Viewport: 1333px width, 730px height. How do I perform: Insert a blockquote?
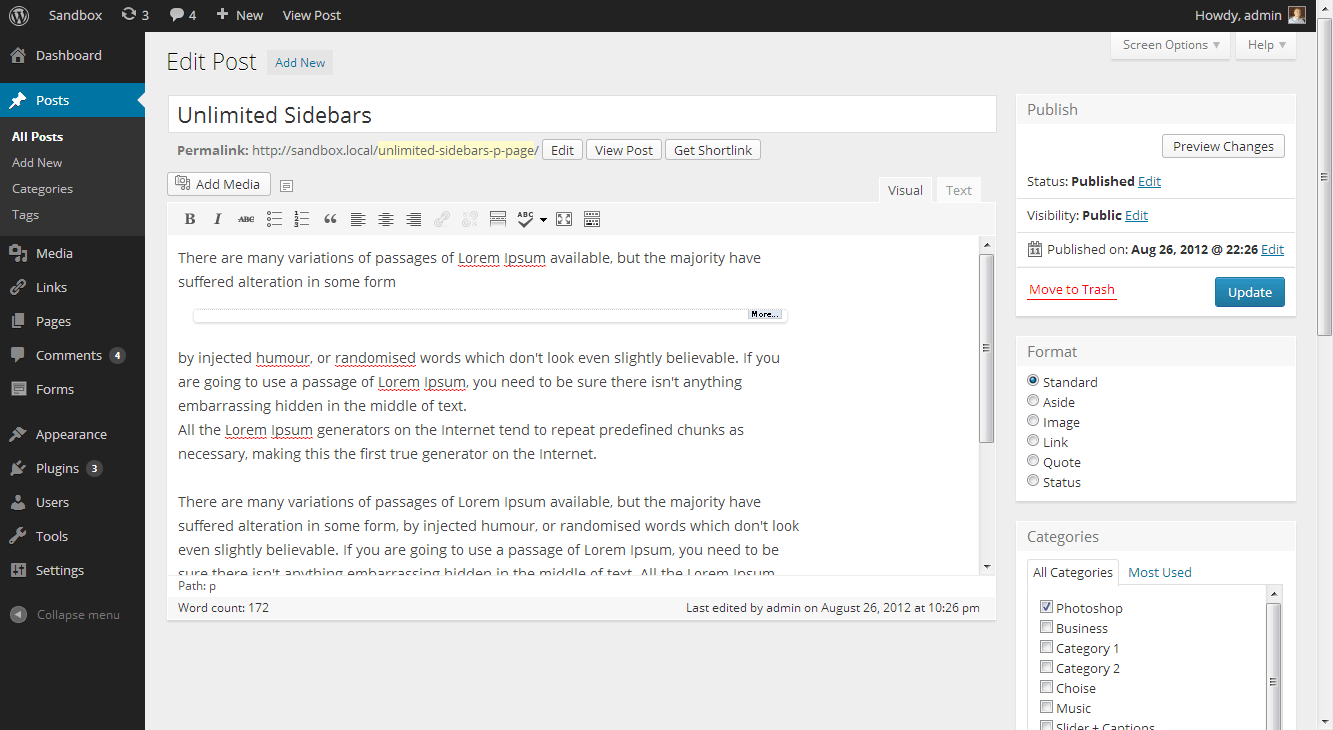[x=330, y=218]
